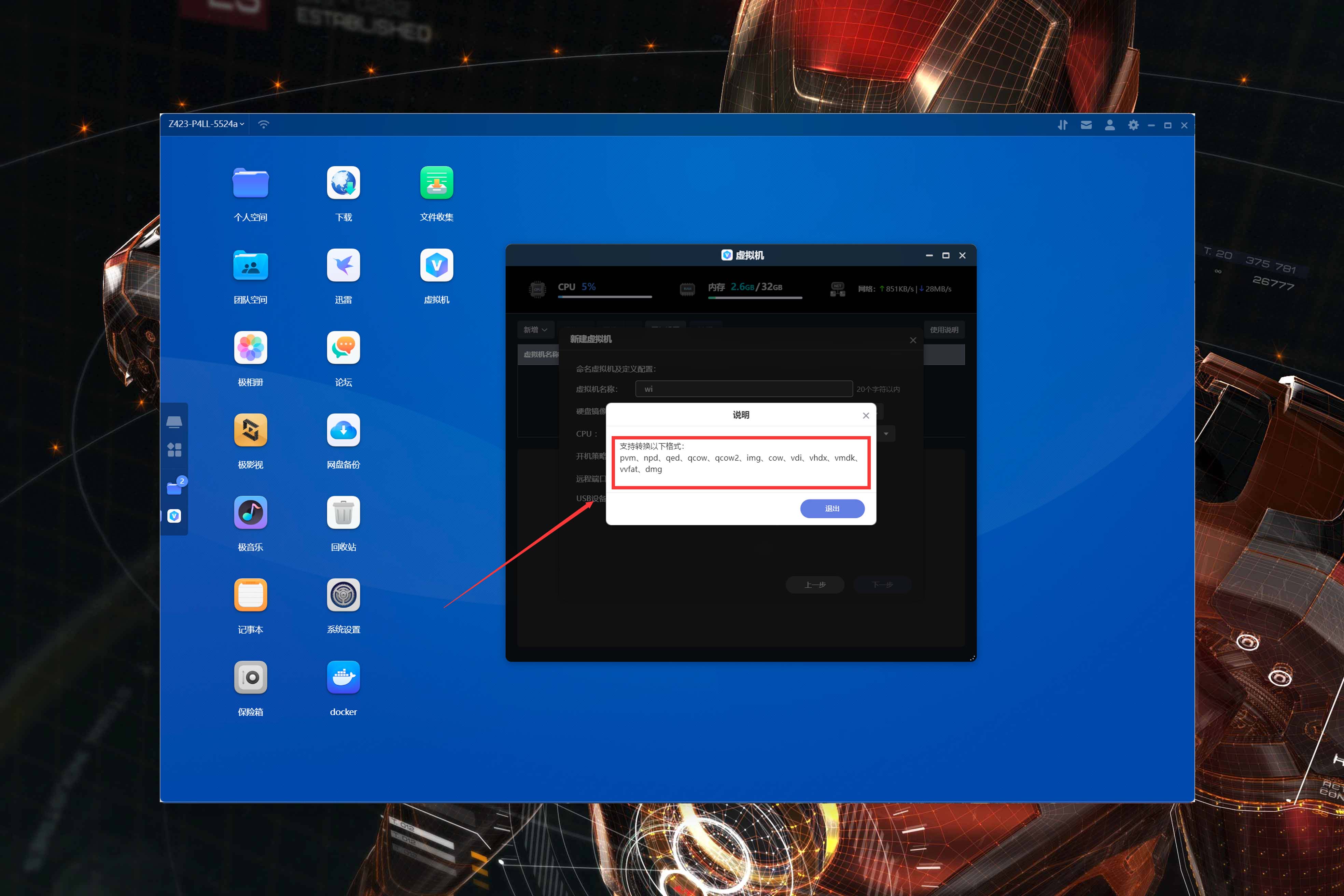Open the 极相册 photo app icon

250,347
